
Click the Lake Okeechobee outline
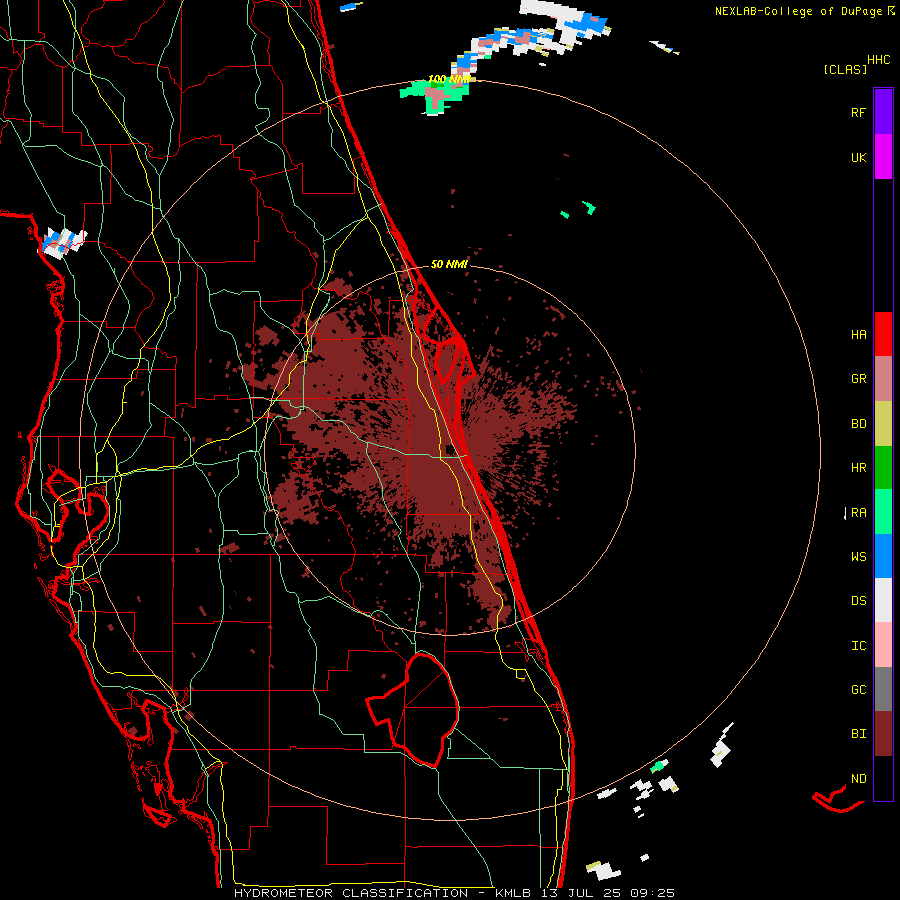click(x=414, y=710)
